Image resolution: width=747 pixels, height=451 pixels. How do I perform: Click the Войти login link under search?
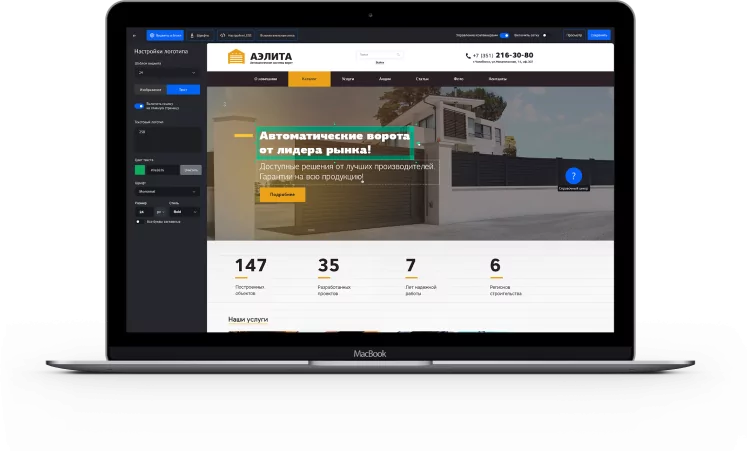point(379,62)
